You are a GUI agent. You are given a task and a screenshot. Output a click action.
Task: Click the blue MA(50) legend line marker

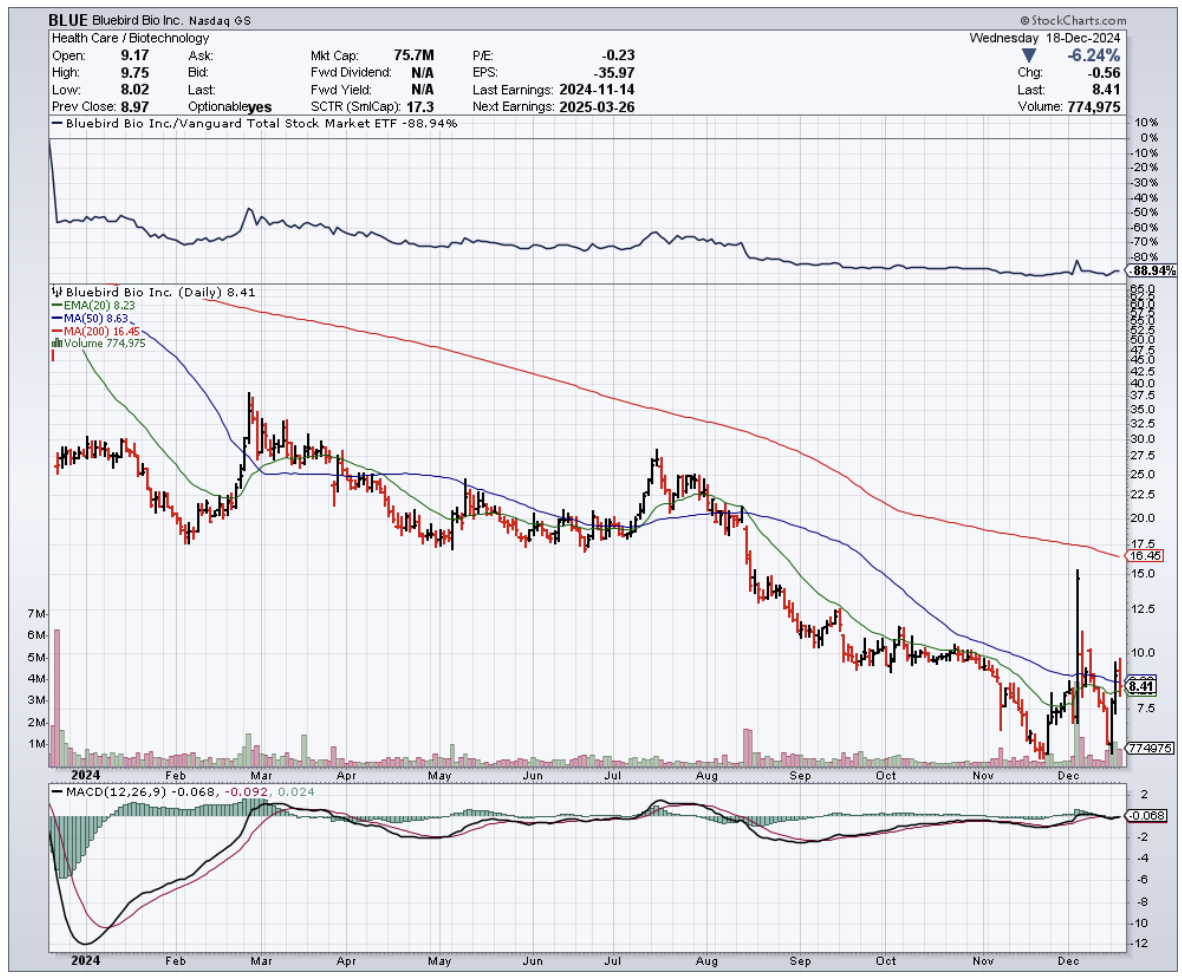pyautogui.click(x=55, y=318)
